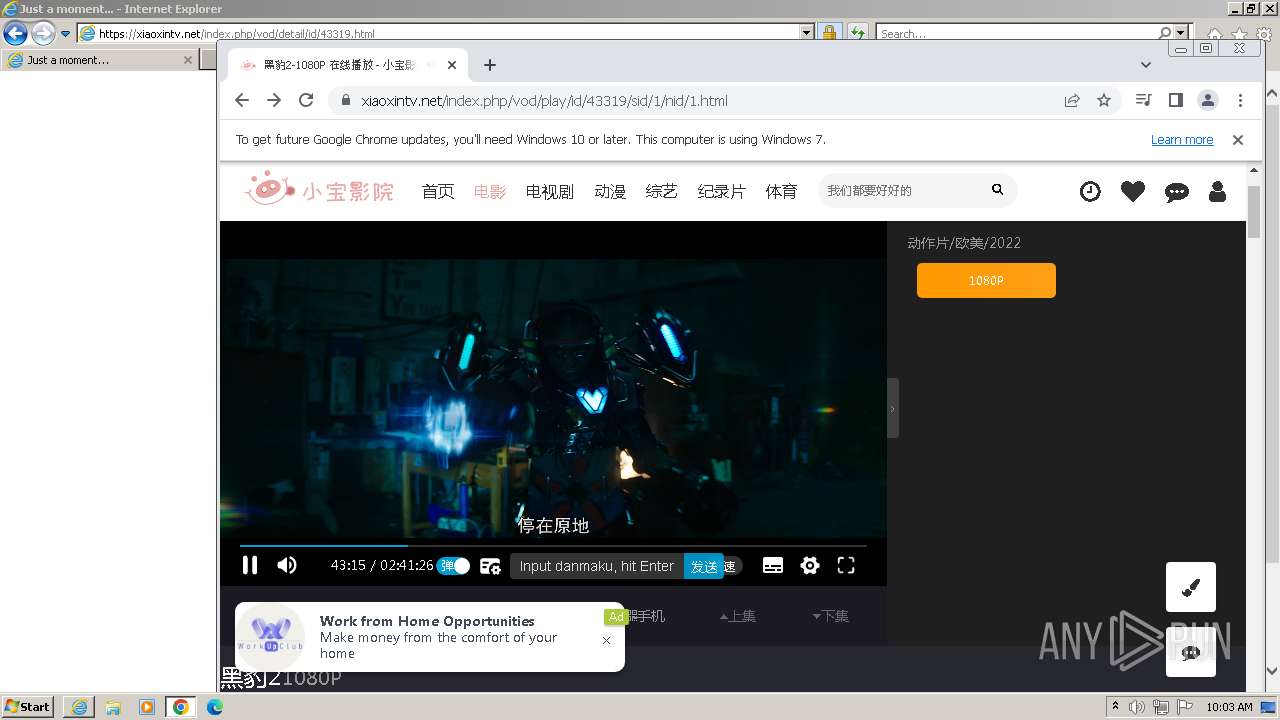Open Chrome side panel

pyautogui.click(x=1176, y=100)
